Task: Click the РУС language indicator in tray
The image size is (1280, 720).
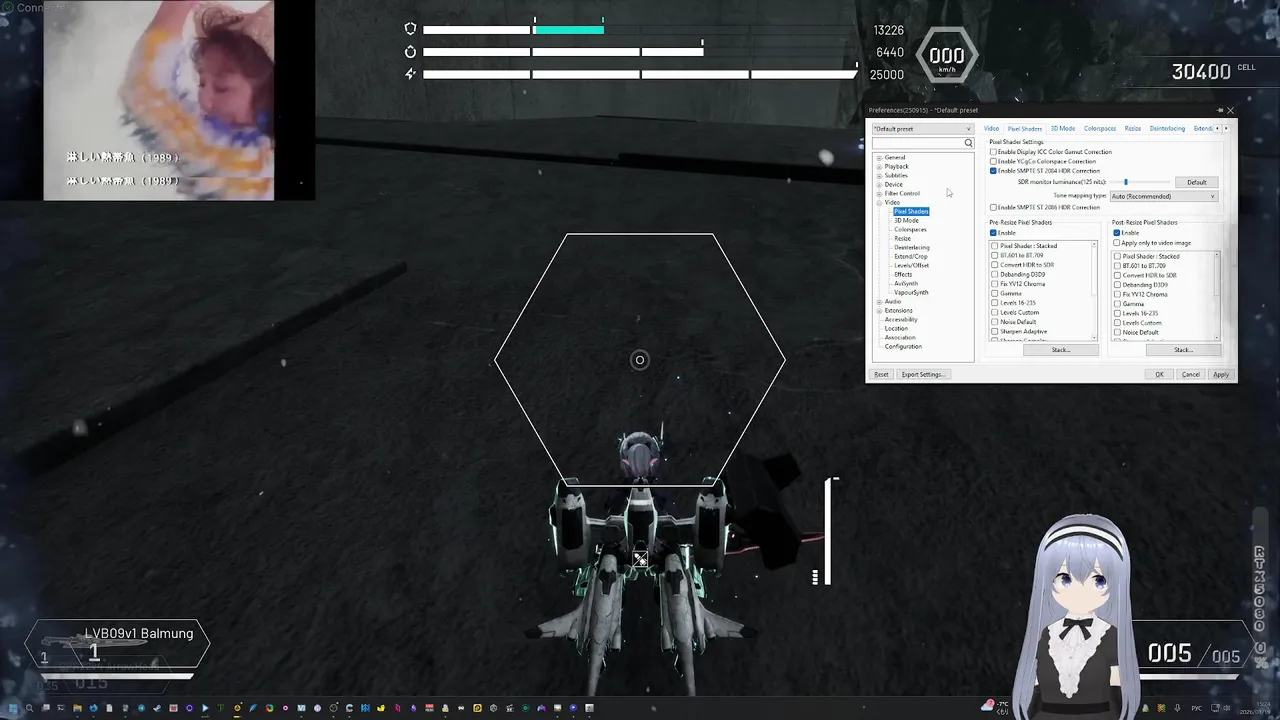Action: click(1196, 708)
